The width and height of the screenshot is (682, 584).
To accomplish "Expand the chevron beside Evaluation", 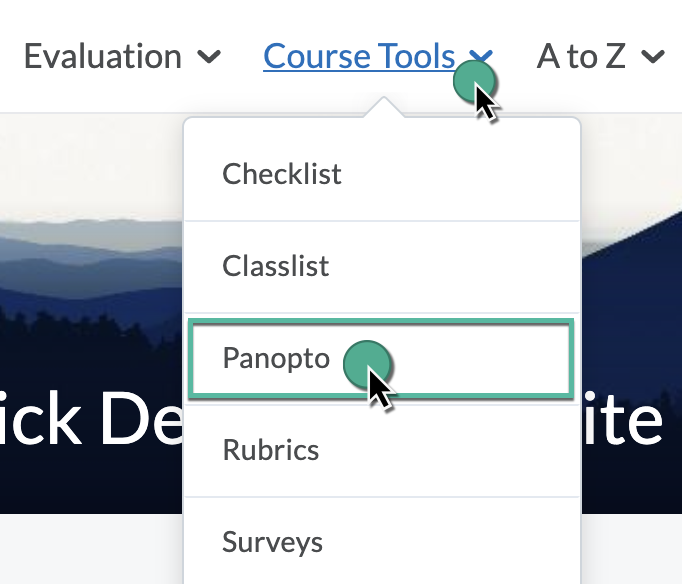I will click(210, 58).
